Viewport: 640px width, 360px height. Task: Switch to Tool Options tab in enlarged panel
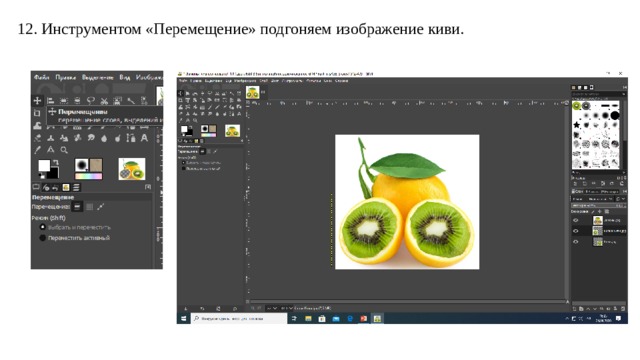(36, 187)
